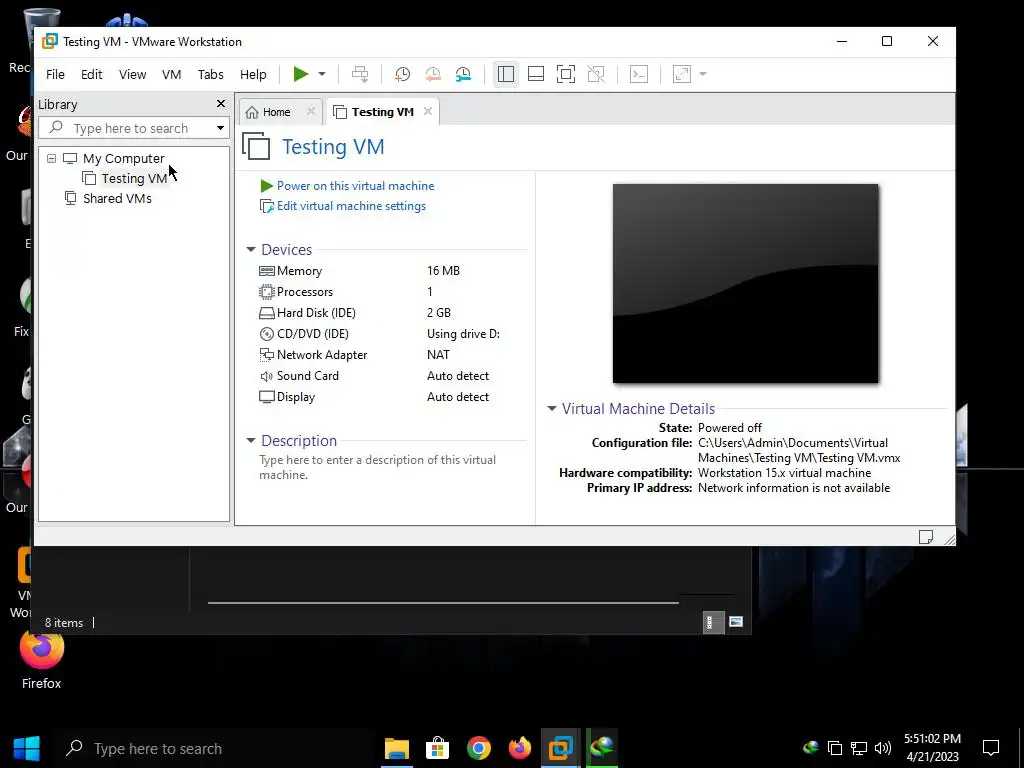Toggle the thumbnail bar view icon
The width and height of the screenshot is (1024, 768).
pos(536,74)
